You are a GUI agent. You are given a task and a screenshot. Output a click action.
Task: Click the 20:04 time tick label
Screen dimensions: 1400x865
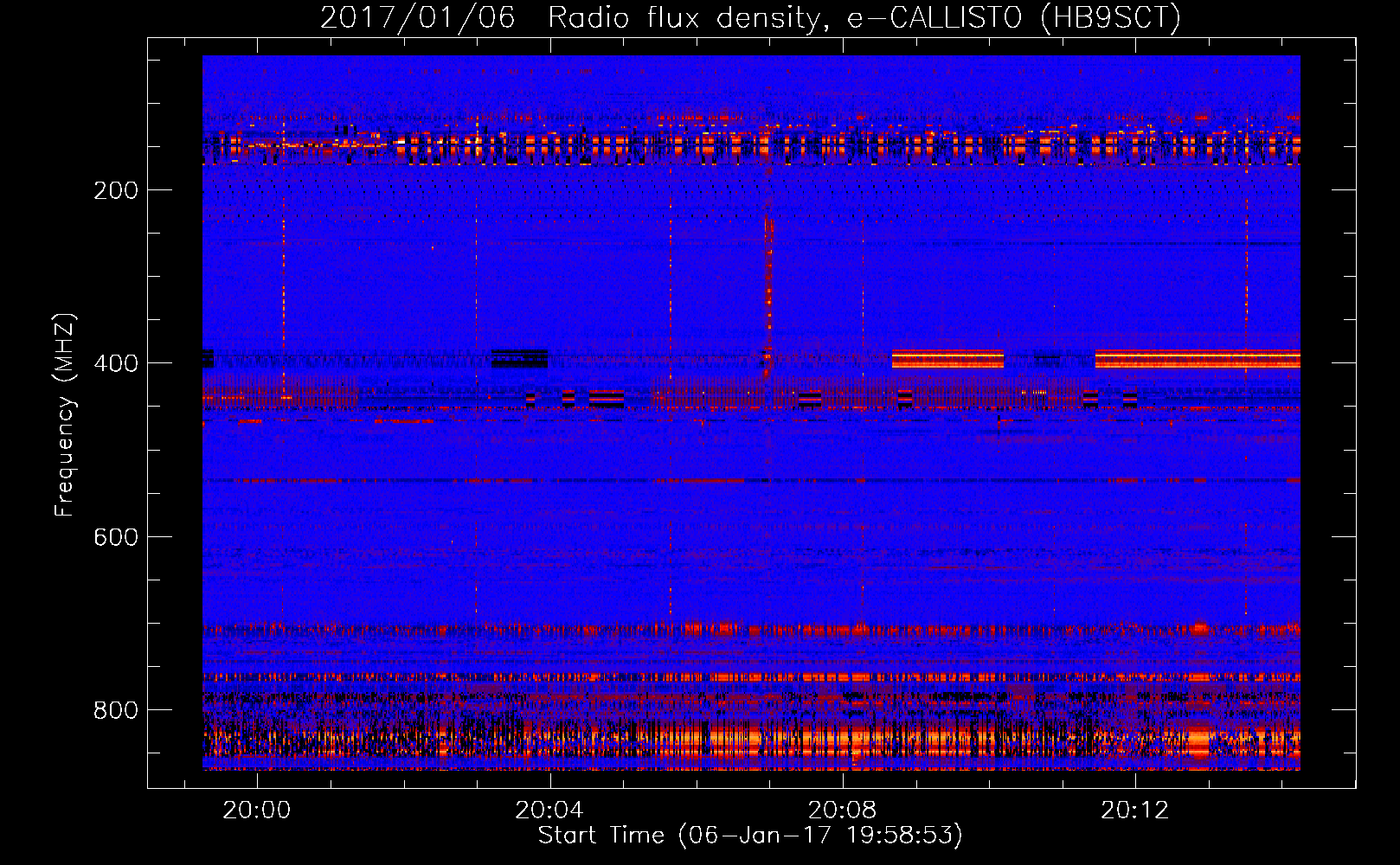[x=549, y=811]
